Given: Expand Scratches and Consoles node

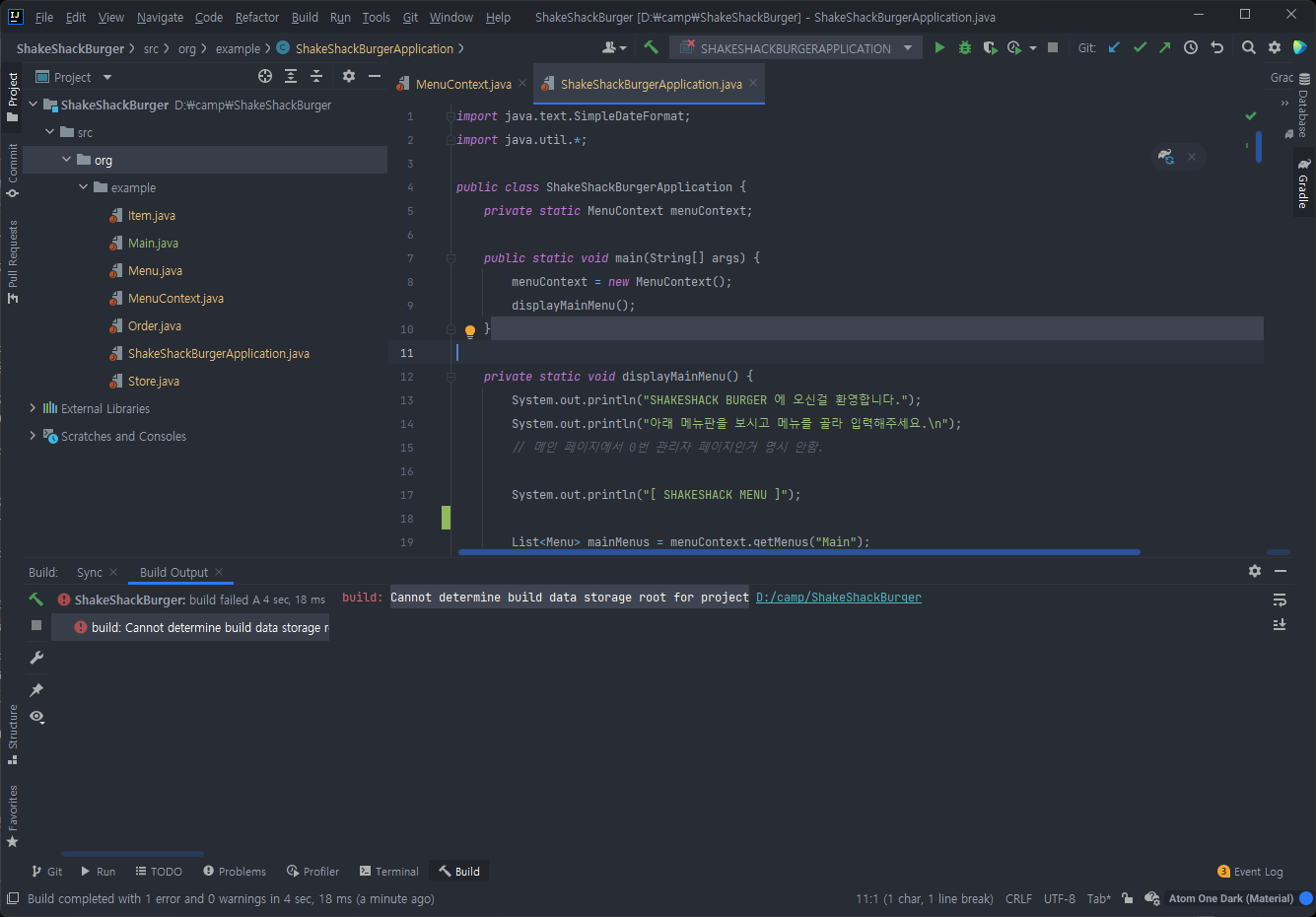Looking at the screenshot, I should [34, 436].
